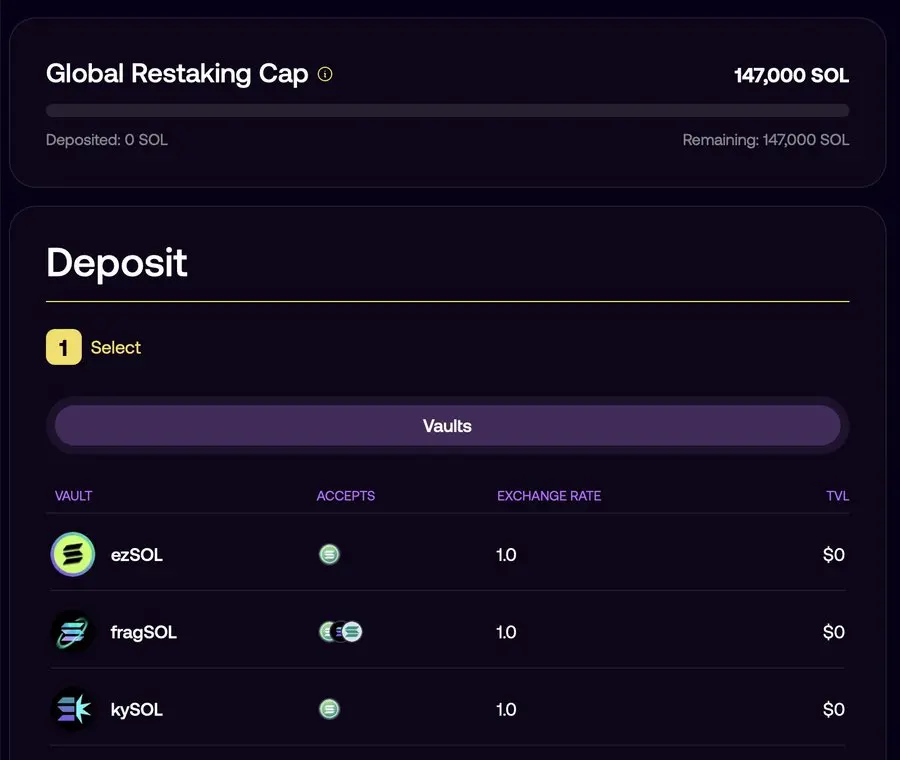Image resolution: width=900 pixels, height=760 pixels.
Task: Sort by the VAULT column header
Action: pos(74,496)
